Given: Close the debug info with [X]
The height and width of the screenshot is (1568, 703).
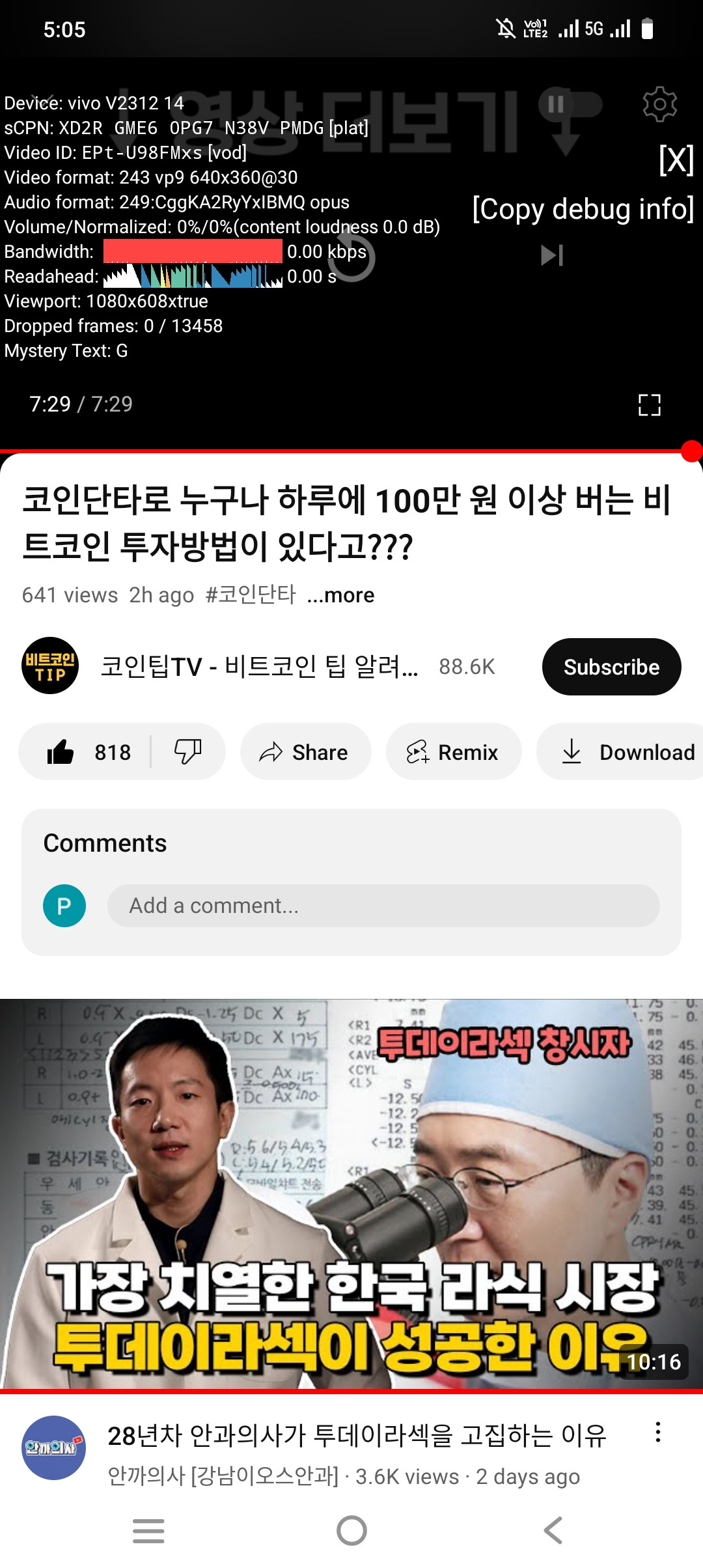Looking at the screenshot, I should pyautogui.click(x=676, y=160).
